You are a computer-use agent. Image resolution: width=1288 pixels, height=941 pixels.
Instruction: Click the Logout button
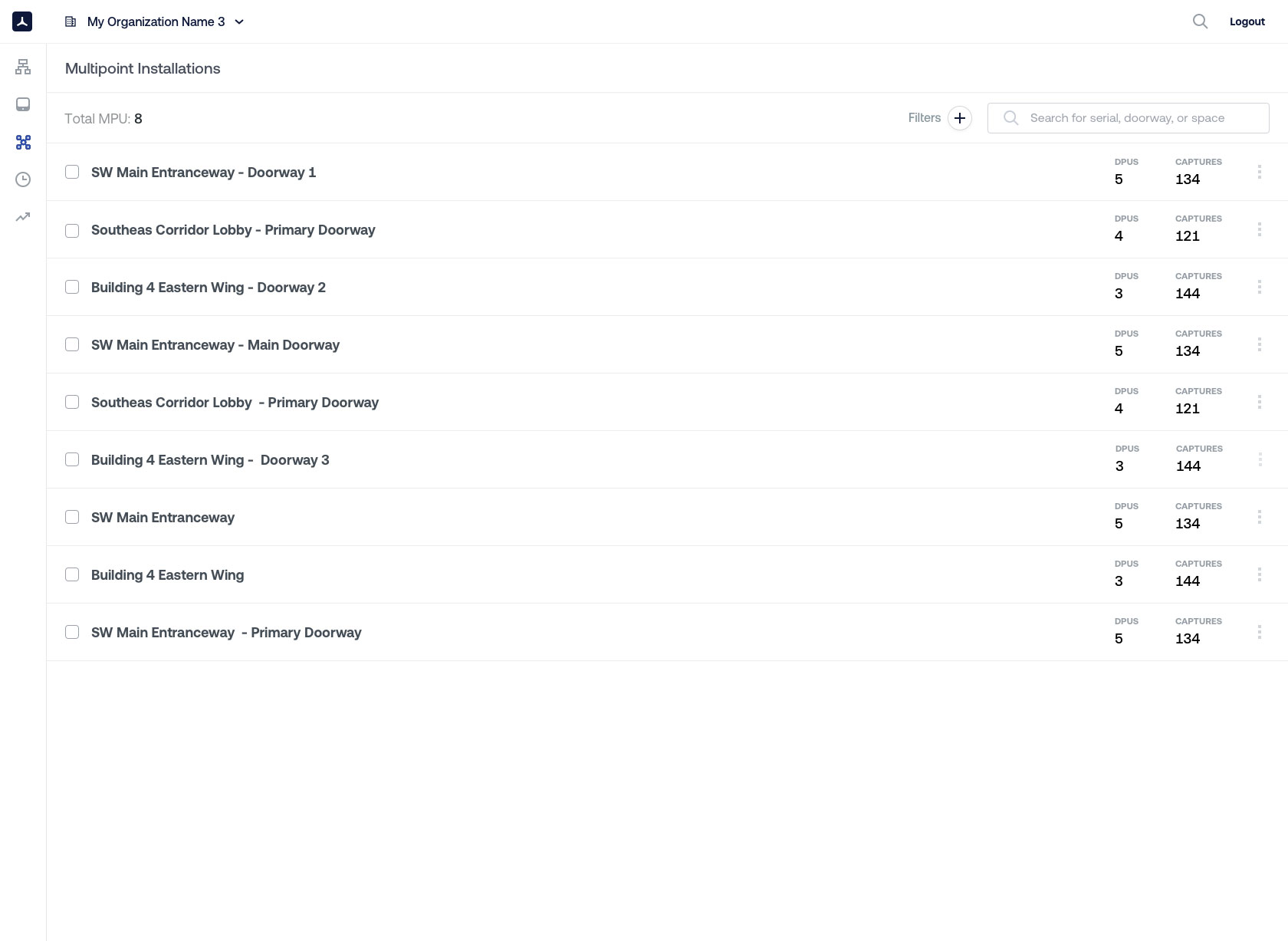tap(1247, 21)
